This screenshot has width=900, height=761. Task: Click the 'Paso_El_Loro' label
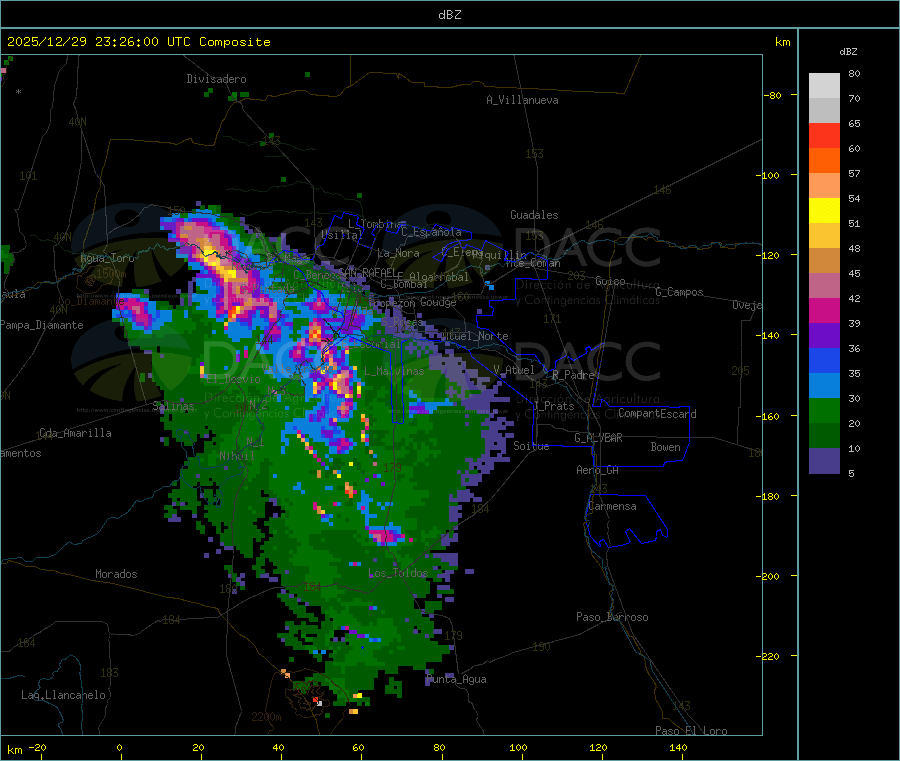point(692,731)
